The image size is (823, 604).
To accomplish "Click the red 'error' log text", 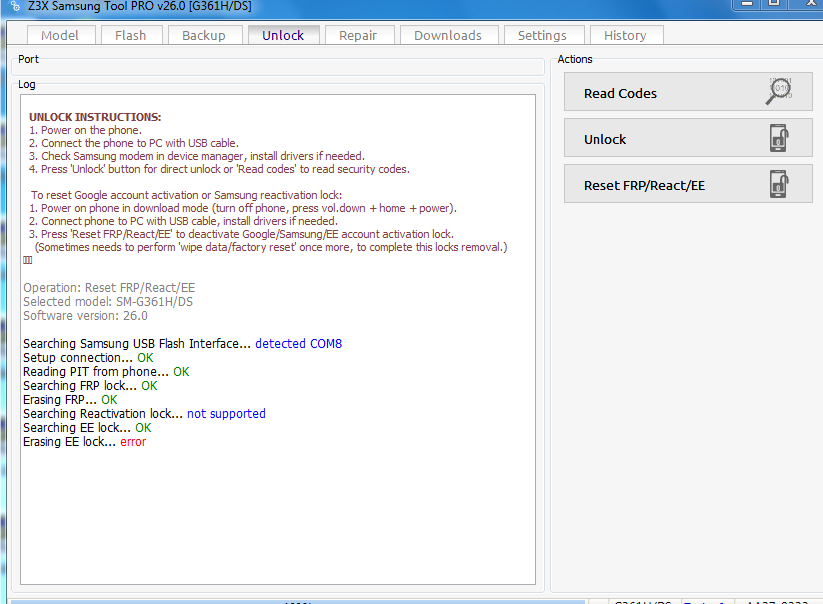I will [133, 442].
